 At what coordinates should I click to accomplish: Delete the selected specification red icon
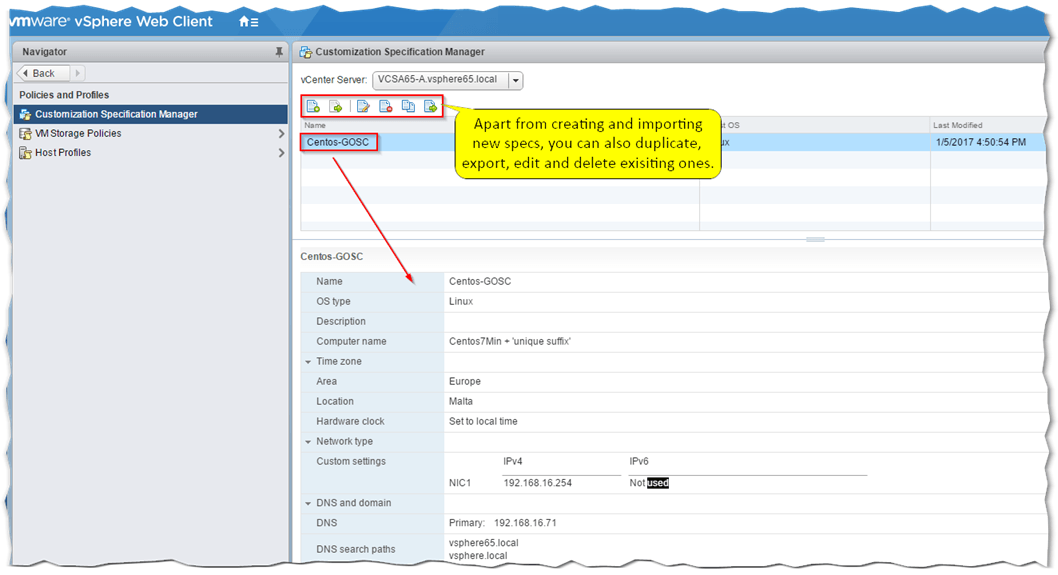point(386,107)
